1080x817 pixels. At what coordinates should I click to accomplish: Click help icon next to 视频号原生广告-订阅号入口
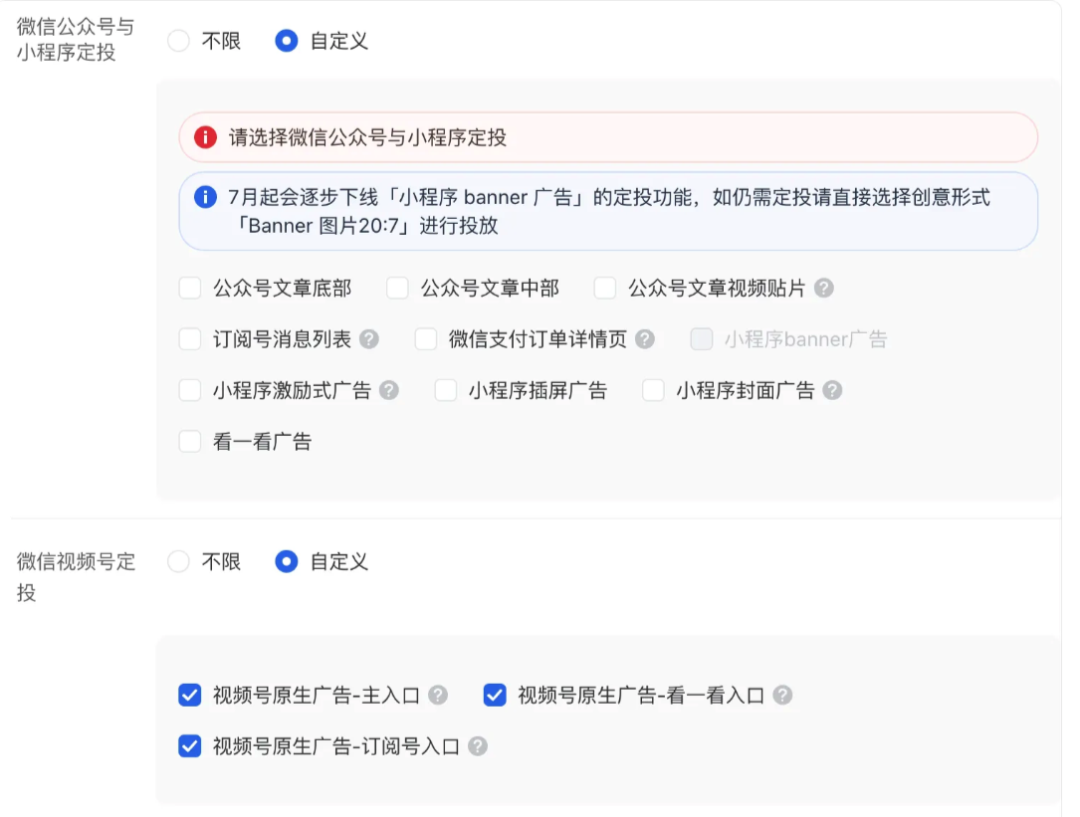click(x=478, y=746)
